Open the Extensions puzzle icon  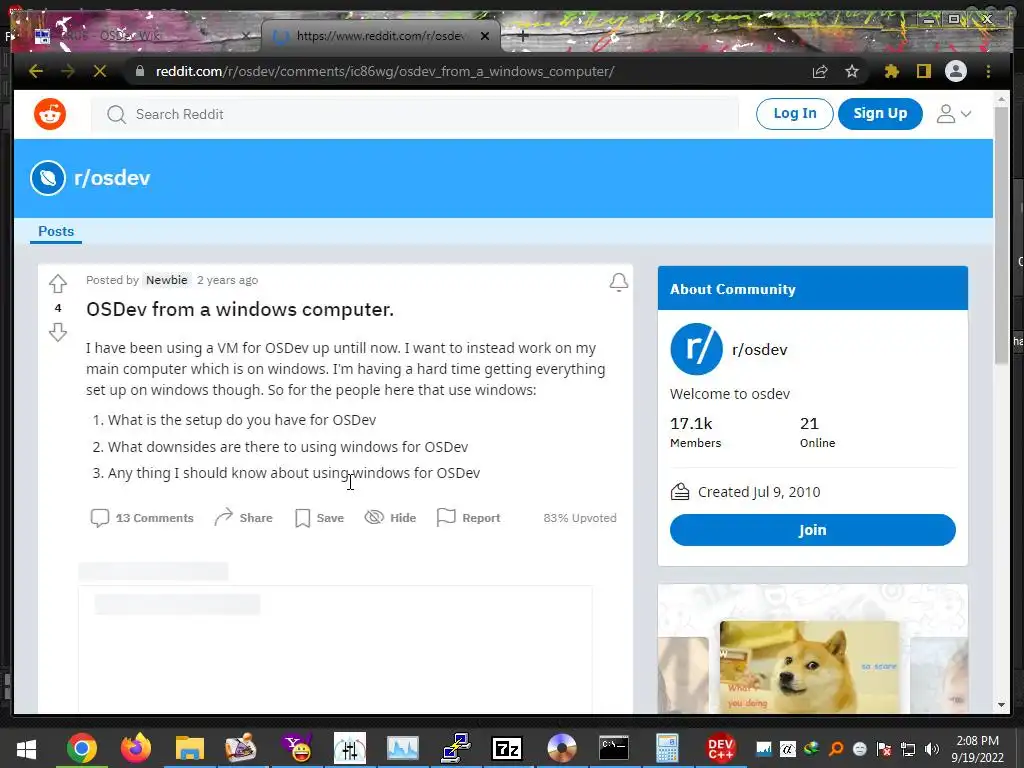(x=891, y=71)
